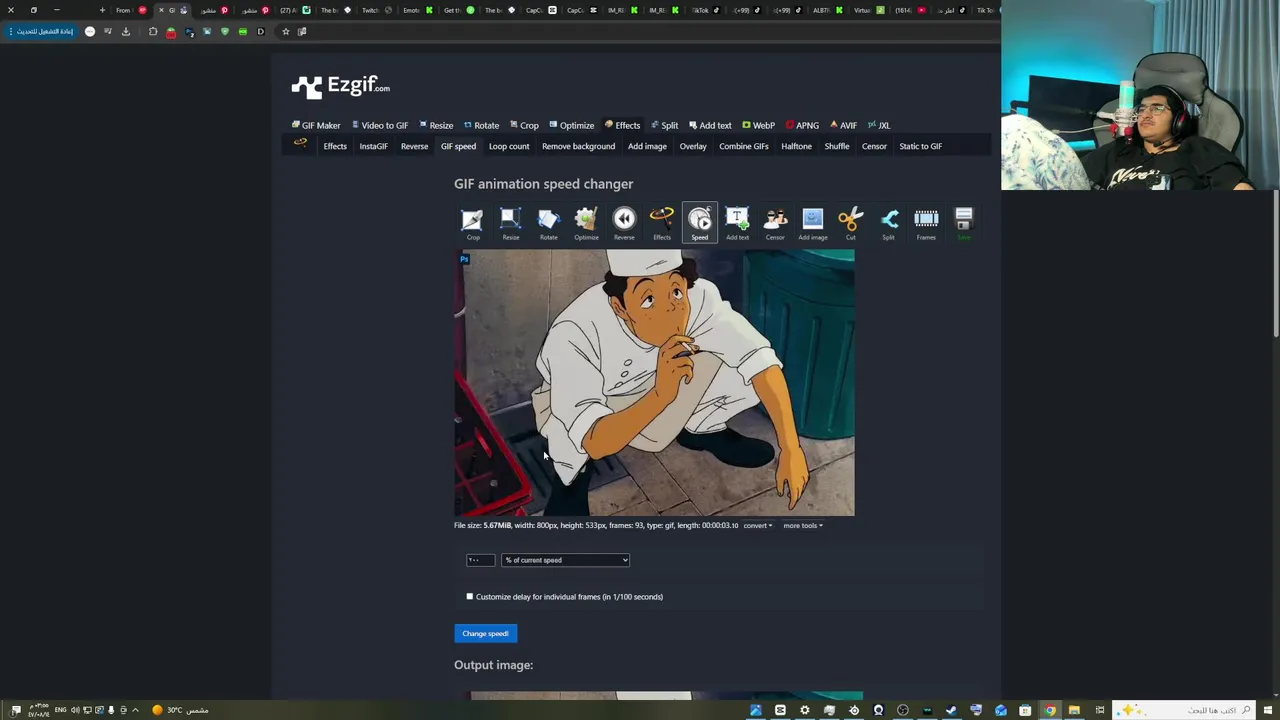This screenshot has height=720, width=1280.
Task: Select the highlighted Speed tool icon
Action: pyautogui.click(x=700, y=223)
